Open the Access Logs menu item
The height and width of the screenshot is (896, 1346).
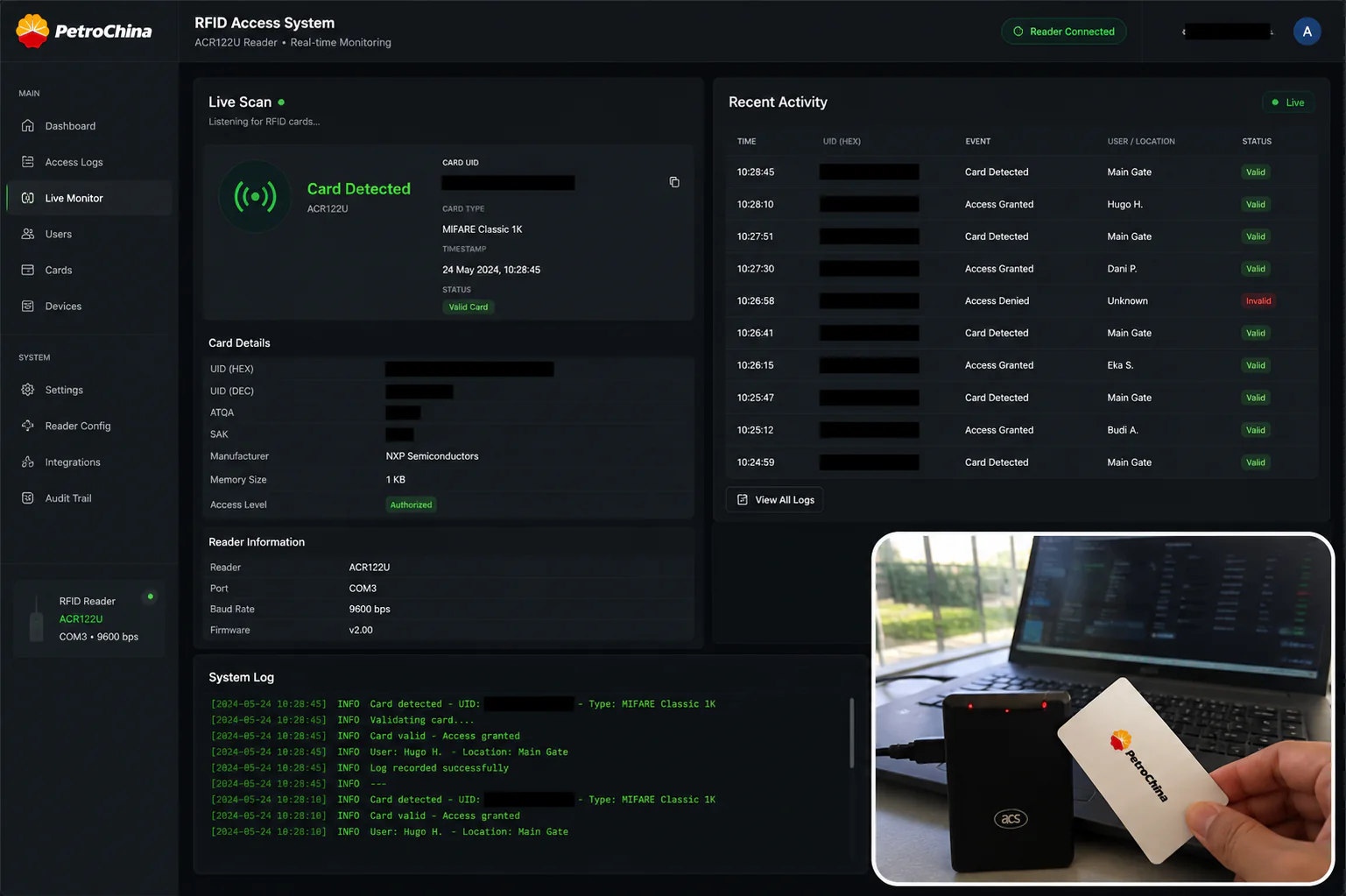88,162
